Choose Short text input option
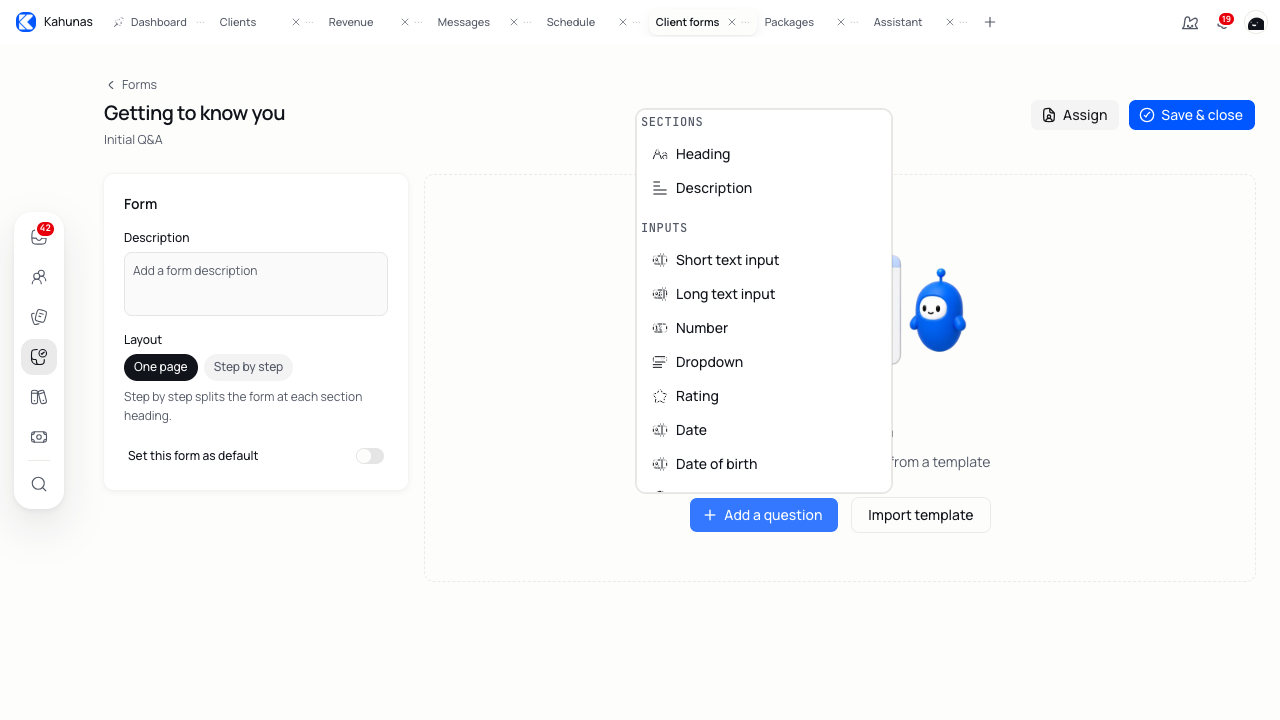The width and height of the screenshot is (1280, 720). click(764, 260)
